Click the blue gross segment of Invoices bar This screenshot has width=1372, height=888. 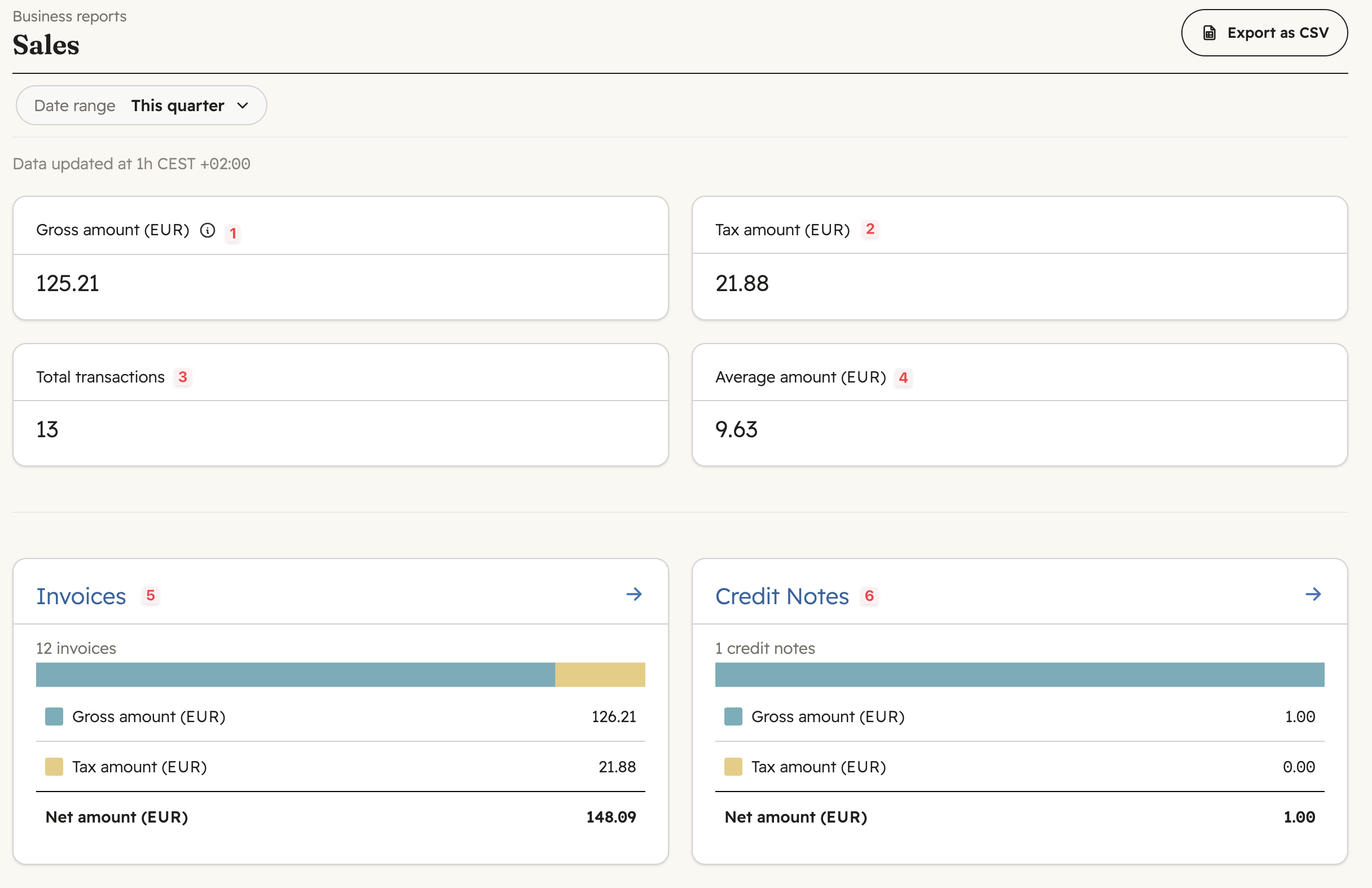[x=295, y=675]
